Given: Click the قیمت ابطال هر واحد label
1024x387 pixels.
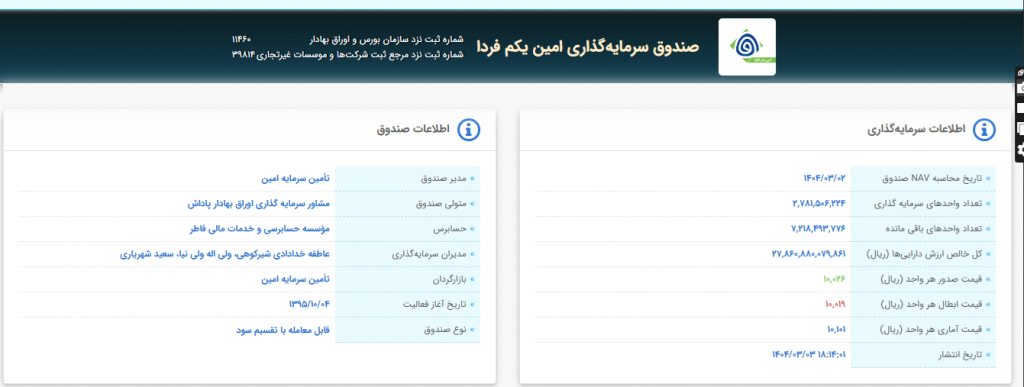Looking at the screenshot, I should click(x=933, y=305).
